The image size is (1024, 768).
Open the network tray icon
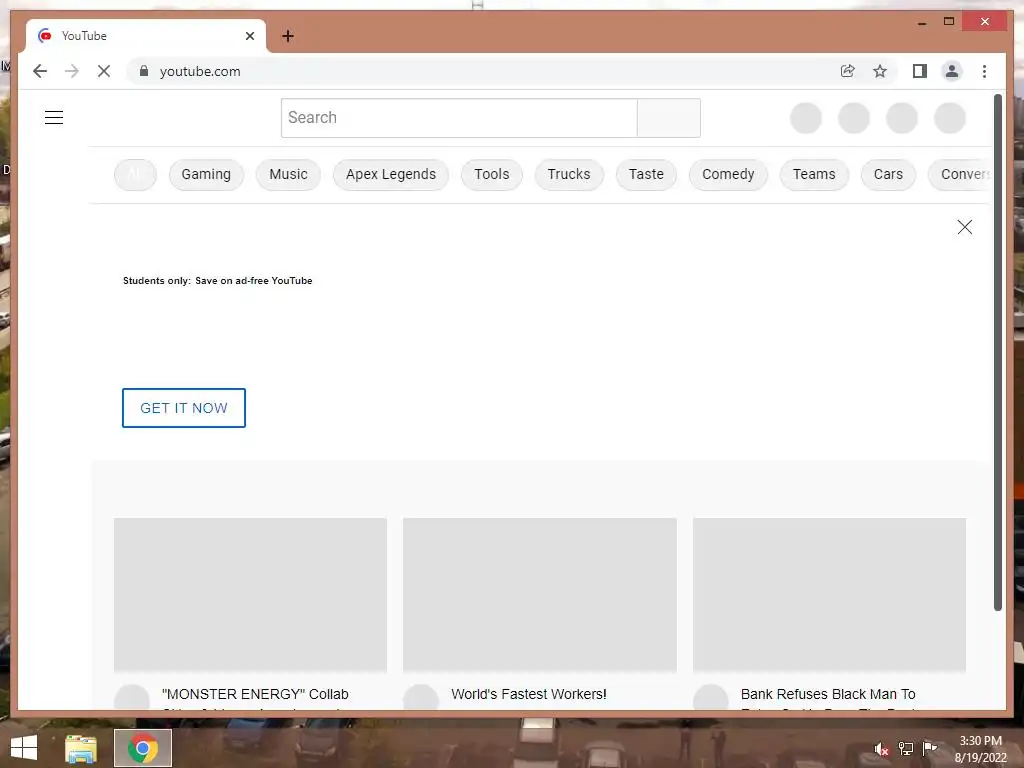click(905, 749)
